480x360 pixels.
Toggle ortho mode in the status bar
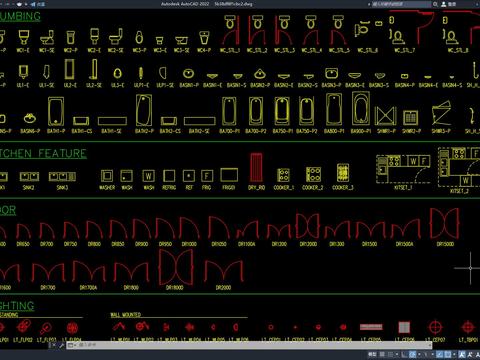(x=404, y=354)
